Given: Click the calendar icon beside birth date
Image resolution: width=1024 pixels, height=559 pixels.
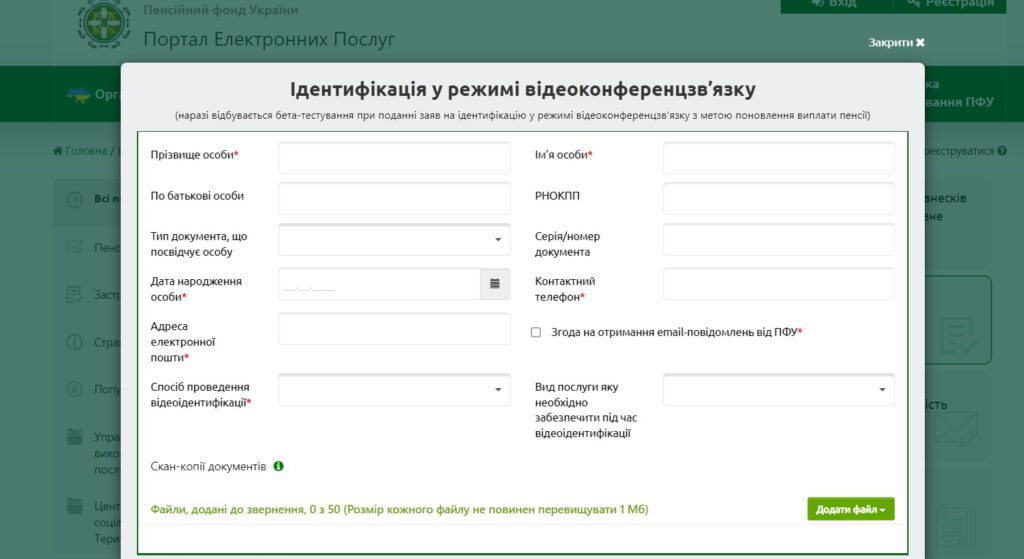Looking at the screenshot, I should pos(494,284).
